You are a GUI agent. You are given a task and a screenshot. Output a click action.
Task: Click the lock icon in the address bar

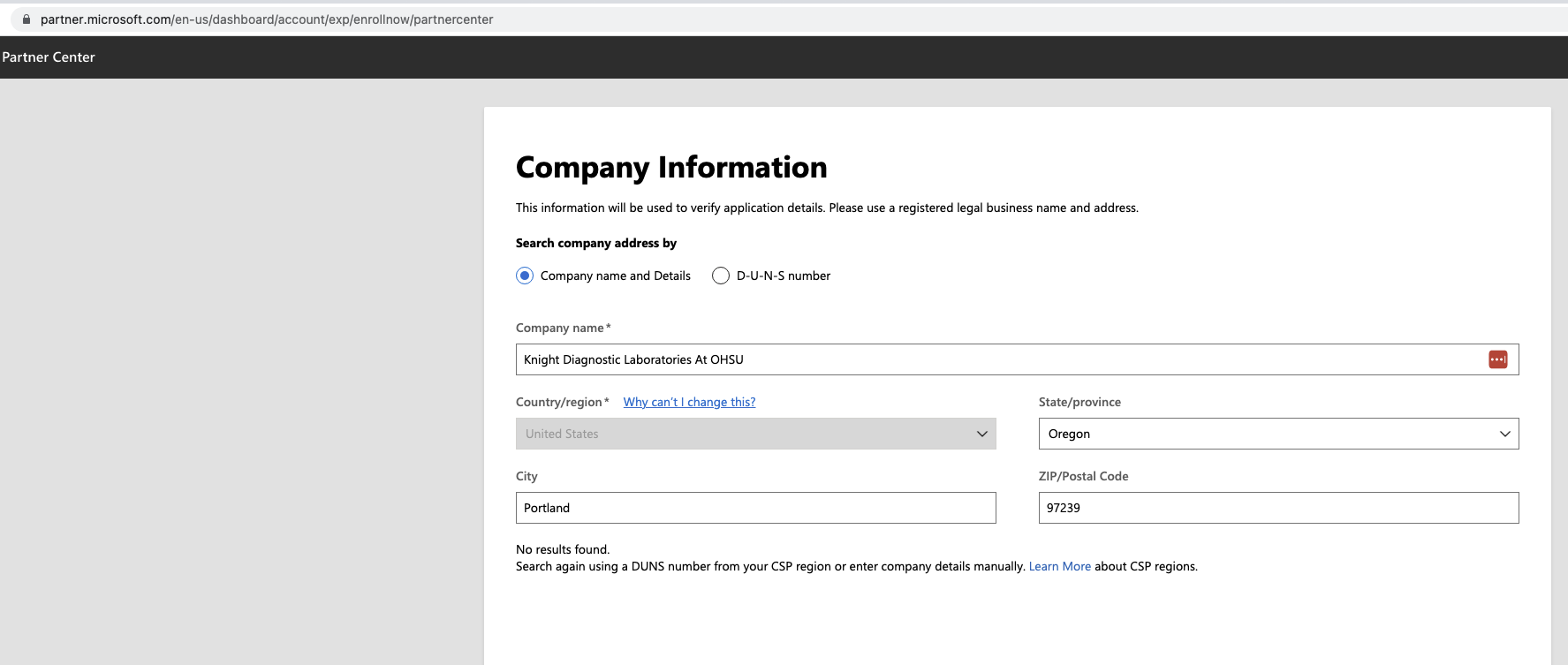click(27, 19)
